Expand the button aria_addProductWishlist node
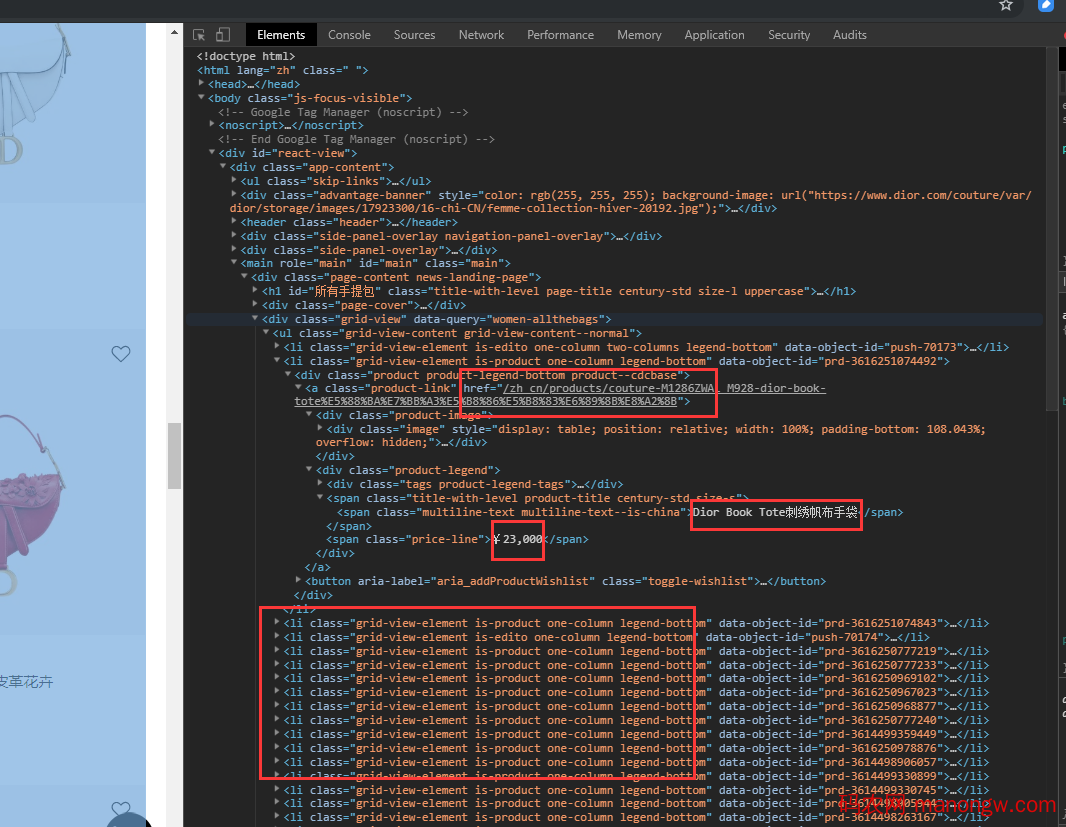The height and width of the screenshot is (827, 1066). pyautogui.click(x=299, y=581)
